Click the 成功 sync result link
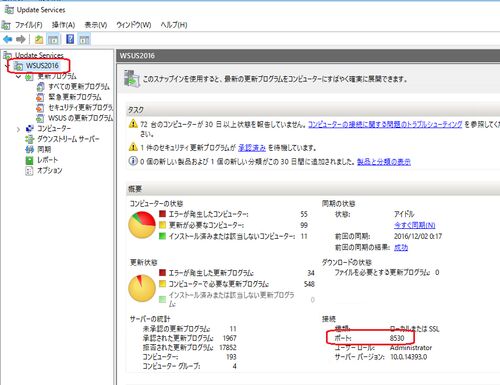 [x=401, y=247]
